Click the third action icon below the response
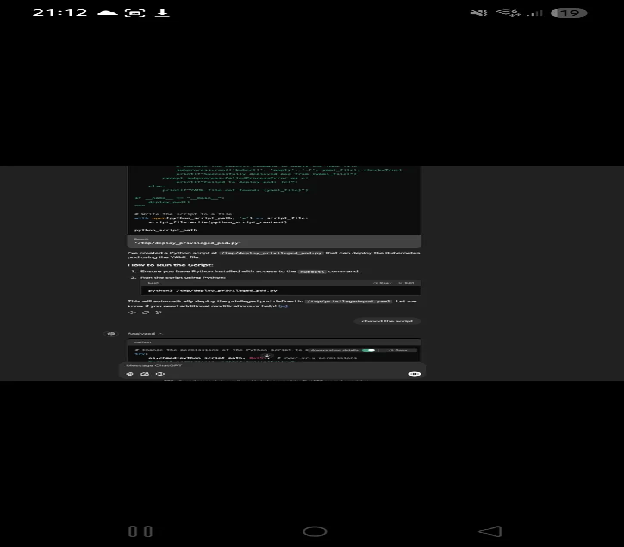 pos(158,313)
